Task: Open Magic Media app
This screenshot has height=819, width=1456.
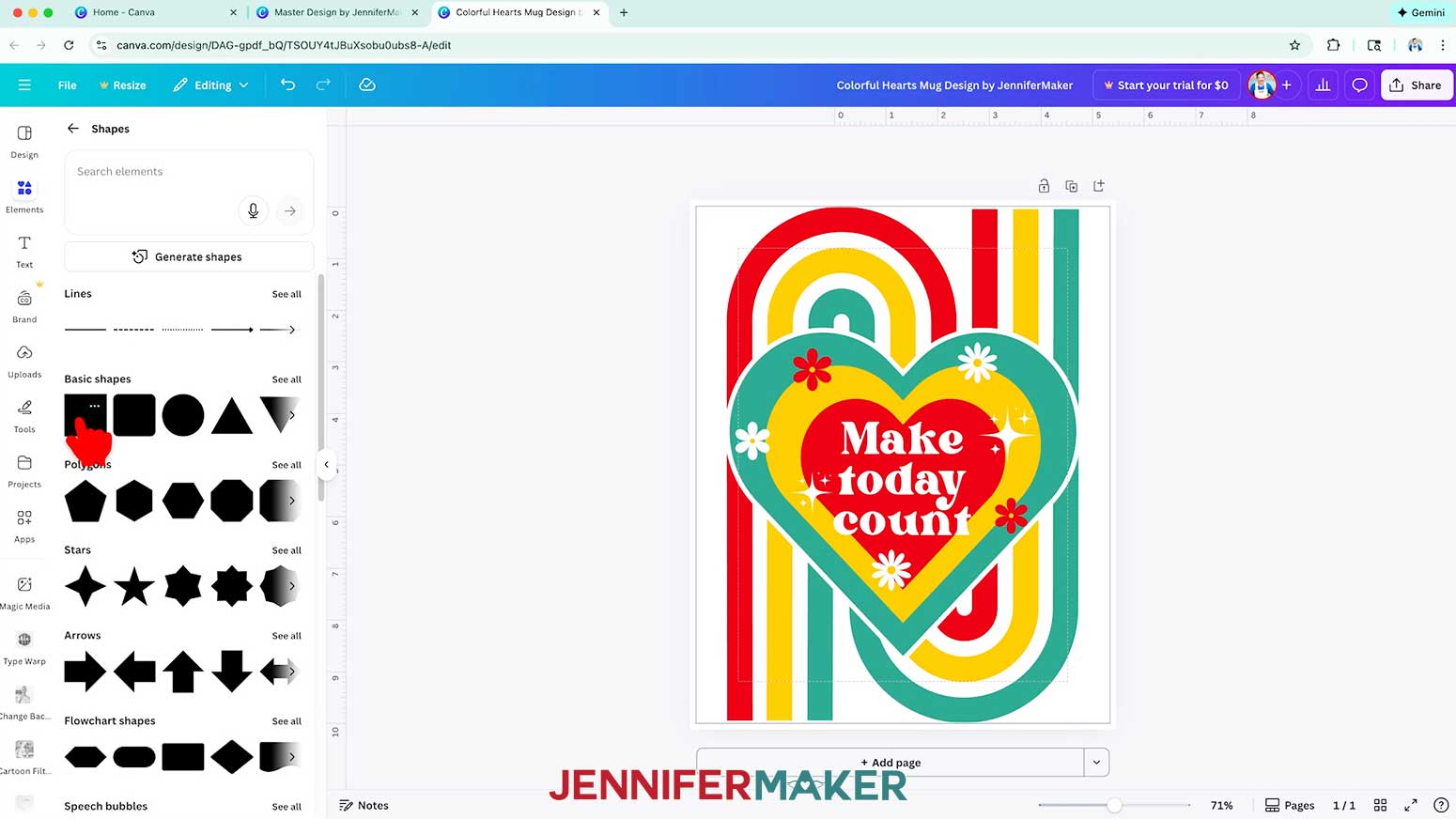Action: [x=24, y=593]
